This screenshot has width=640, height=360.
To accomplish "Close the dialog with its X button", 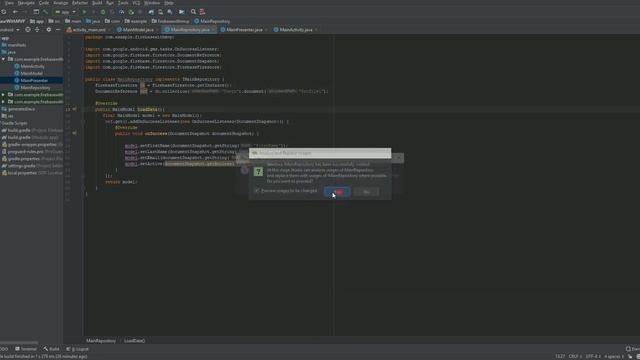I will [399, 158].
